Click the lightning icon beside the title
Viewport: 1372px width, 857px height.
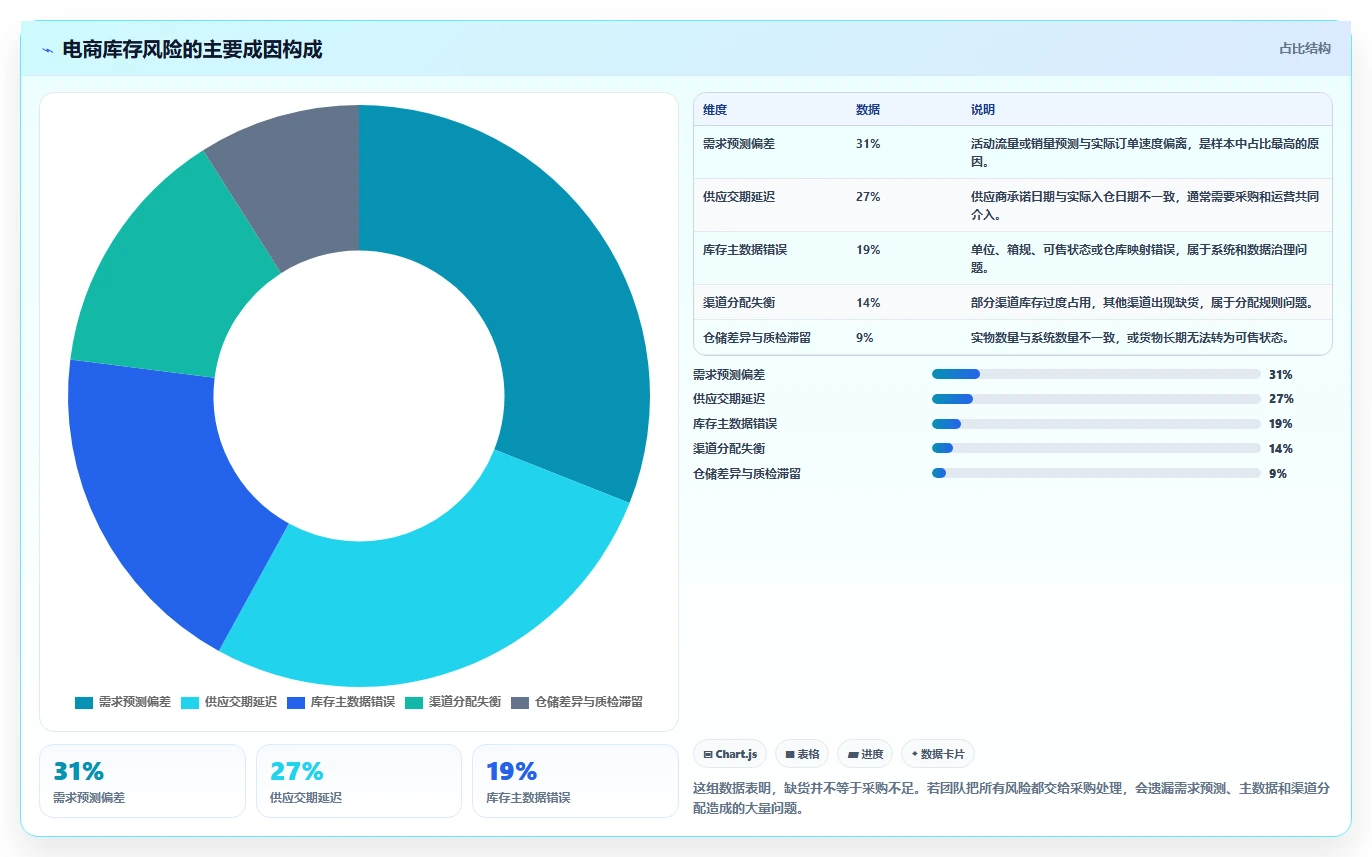click(x=48, y=50)
